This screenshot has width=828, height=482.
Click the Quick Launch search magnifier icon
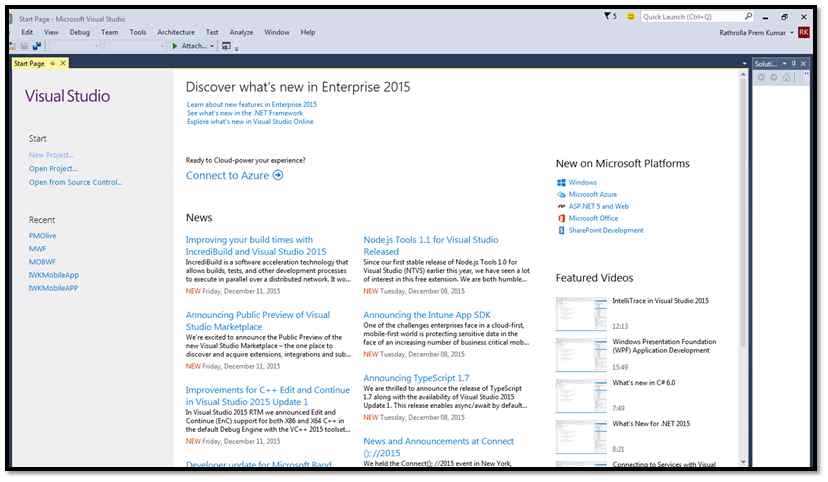tap(749, 17)
